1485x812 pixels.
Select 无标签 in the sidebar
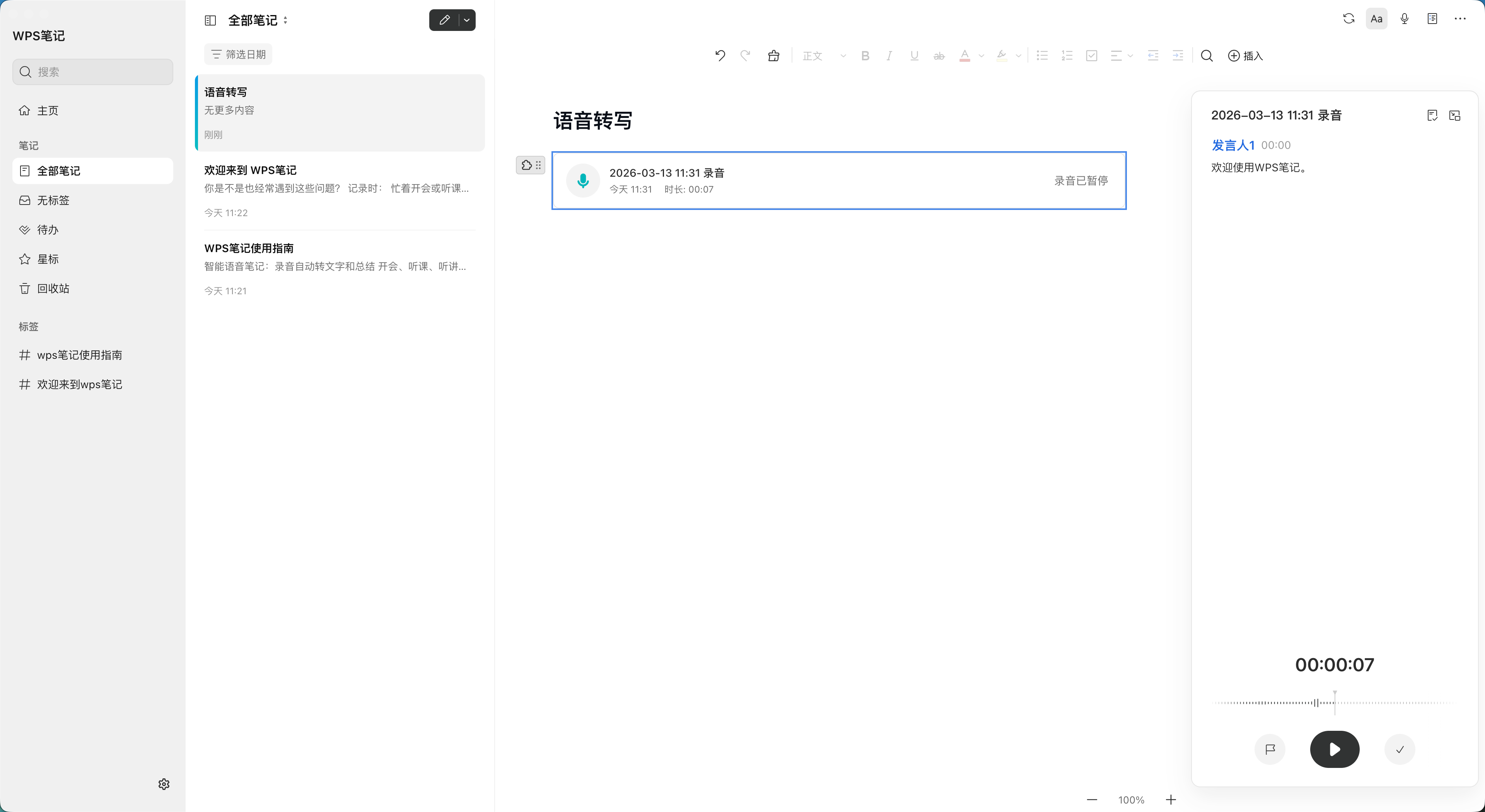point(93,200)
